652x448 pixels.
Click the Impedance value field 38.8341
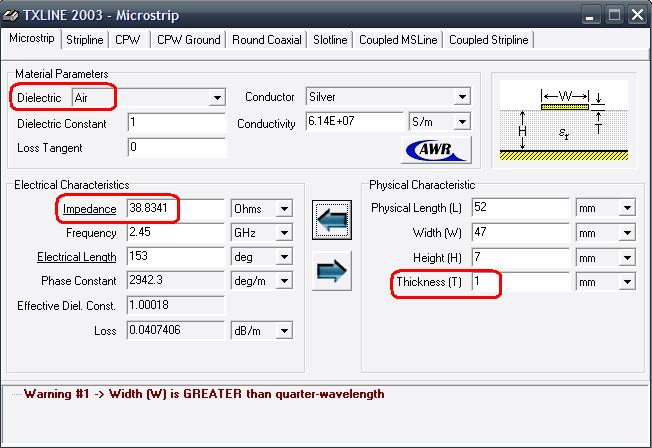176,208
